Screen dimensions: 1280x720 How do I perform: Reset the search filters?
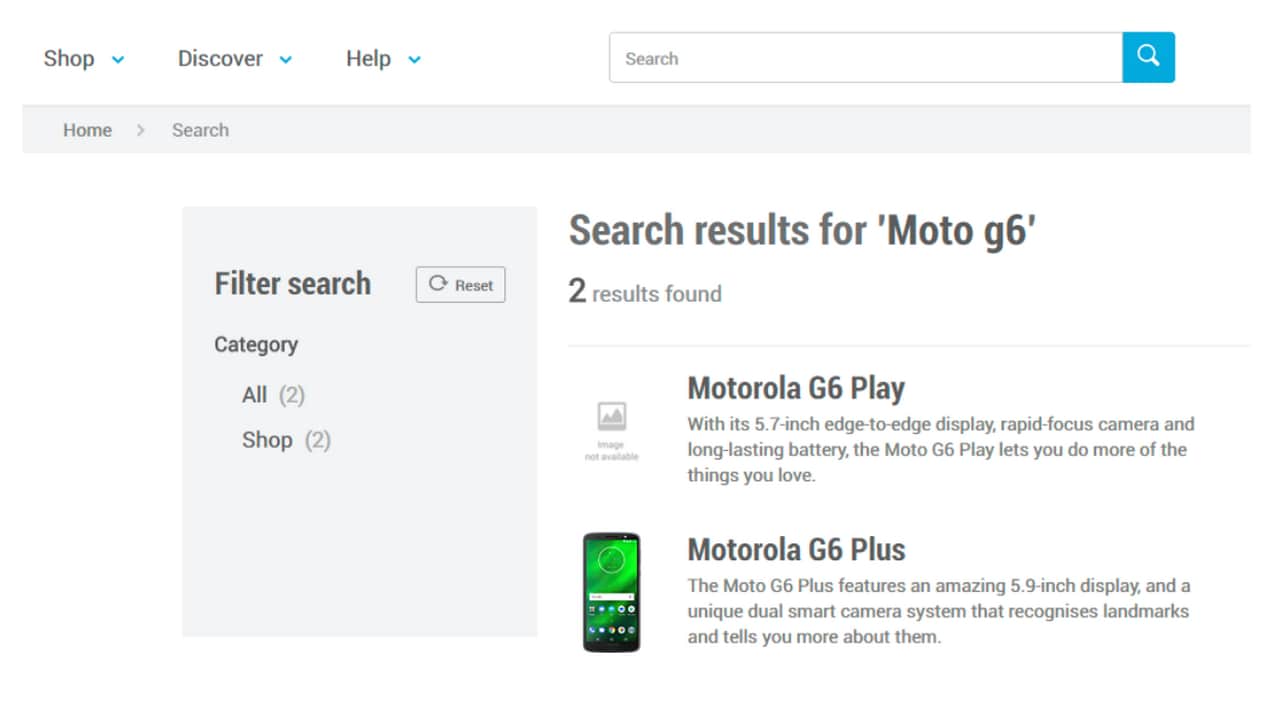461,285
